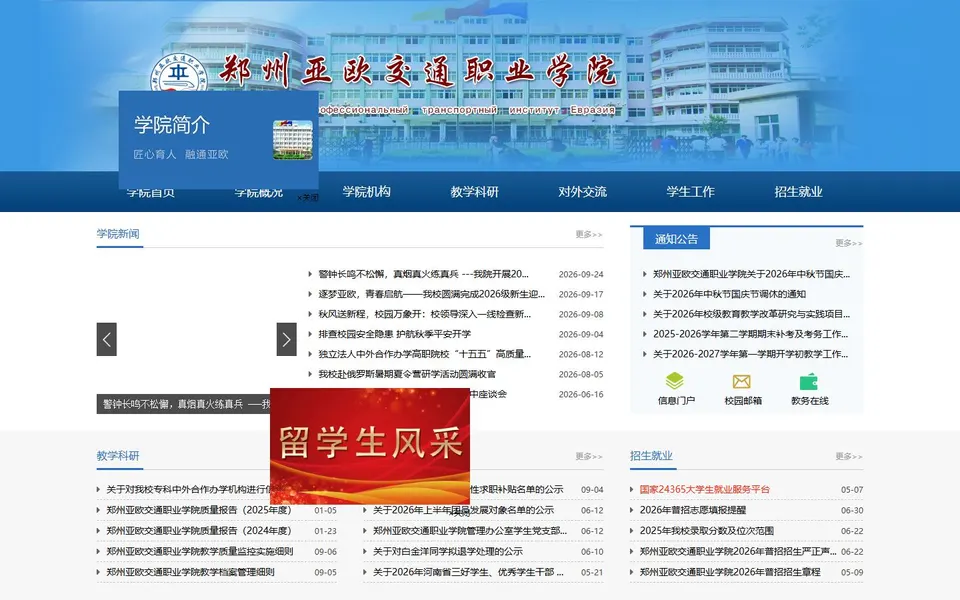
Task: Open the 学院机构 menu
Action: [367, 192]
